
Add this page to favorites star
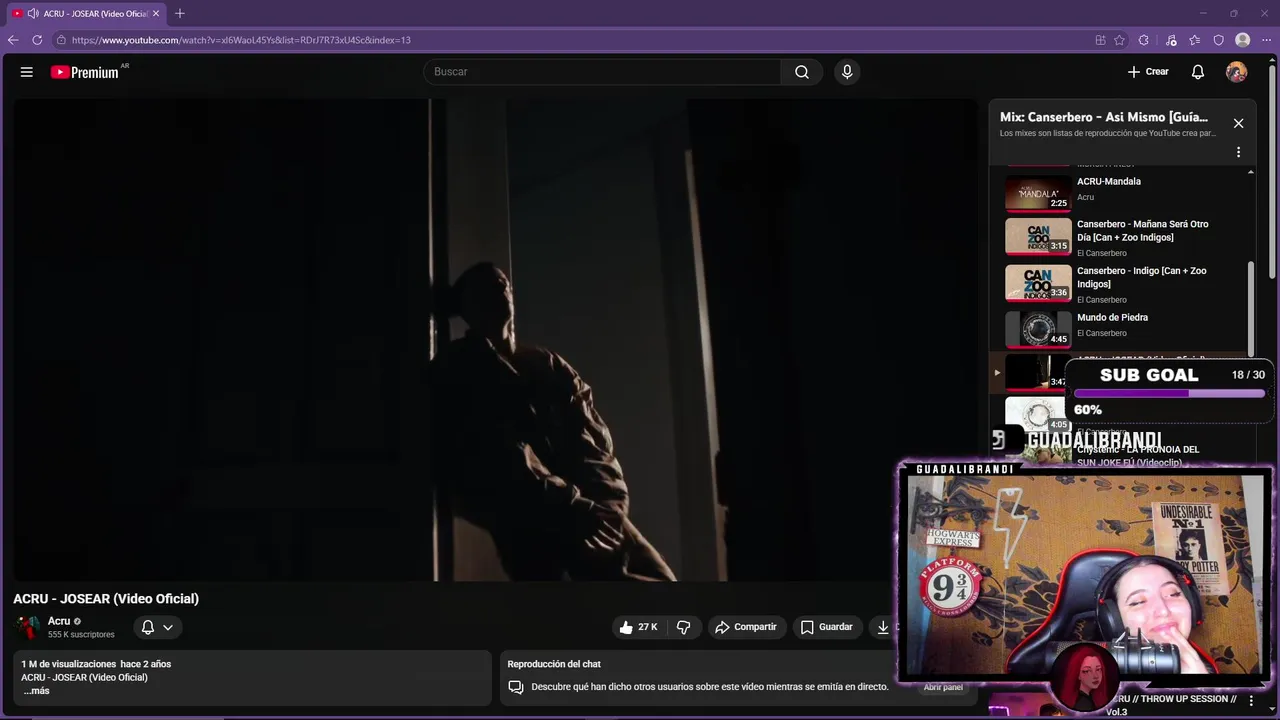point(1119,40)
